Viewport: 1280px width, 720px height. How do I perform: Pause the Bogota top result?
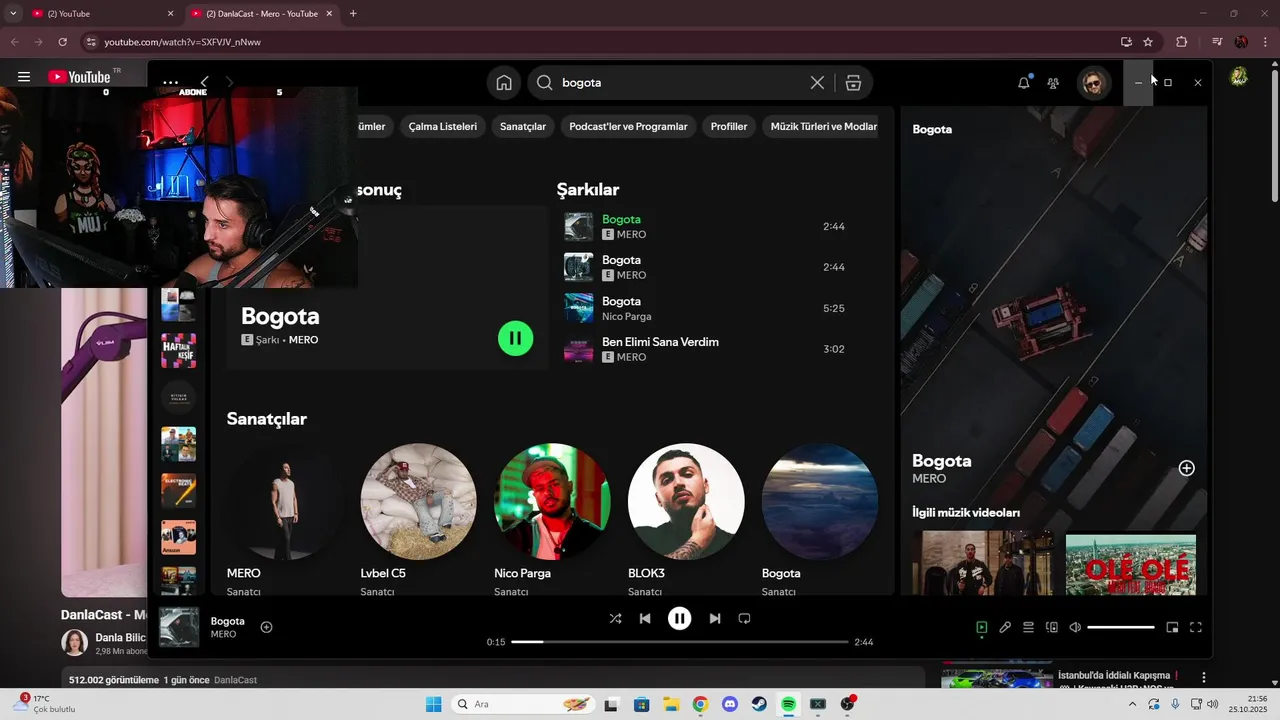click(x=515, y=338)
